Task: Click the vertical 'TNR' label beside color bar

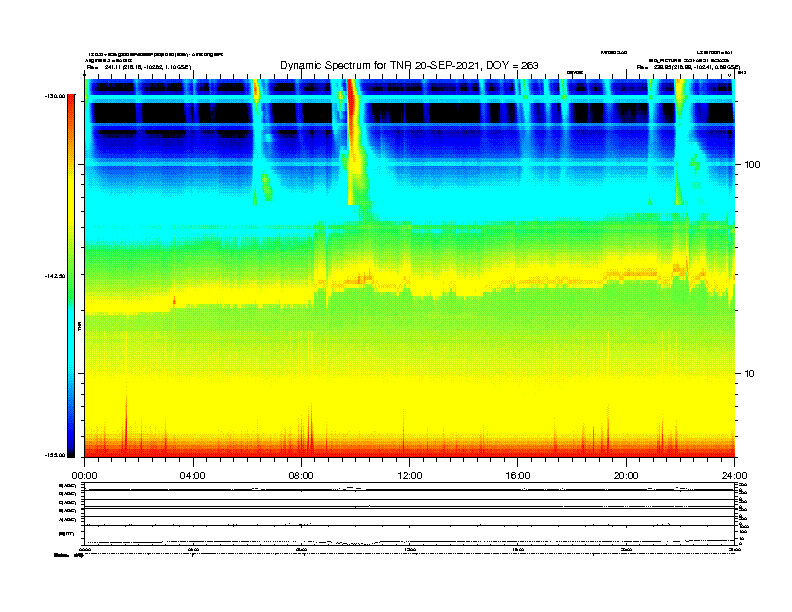Action: (79, 327)
